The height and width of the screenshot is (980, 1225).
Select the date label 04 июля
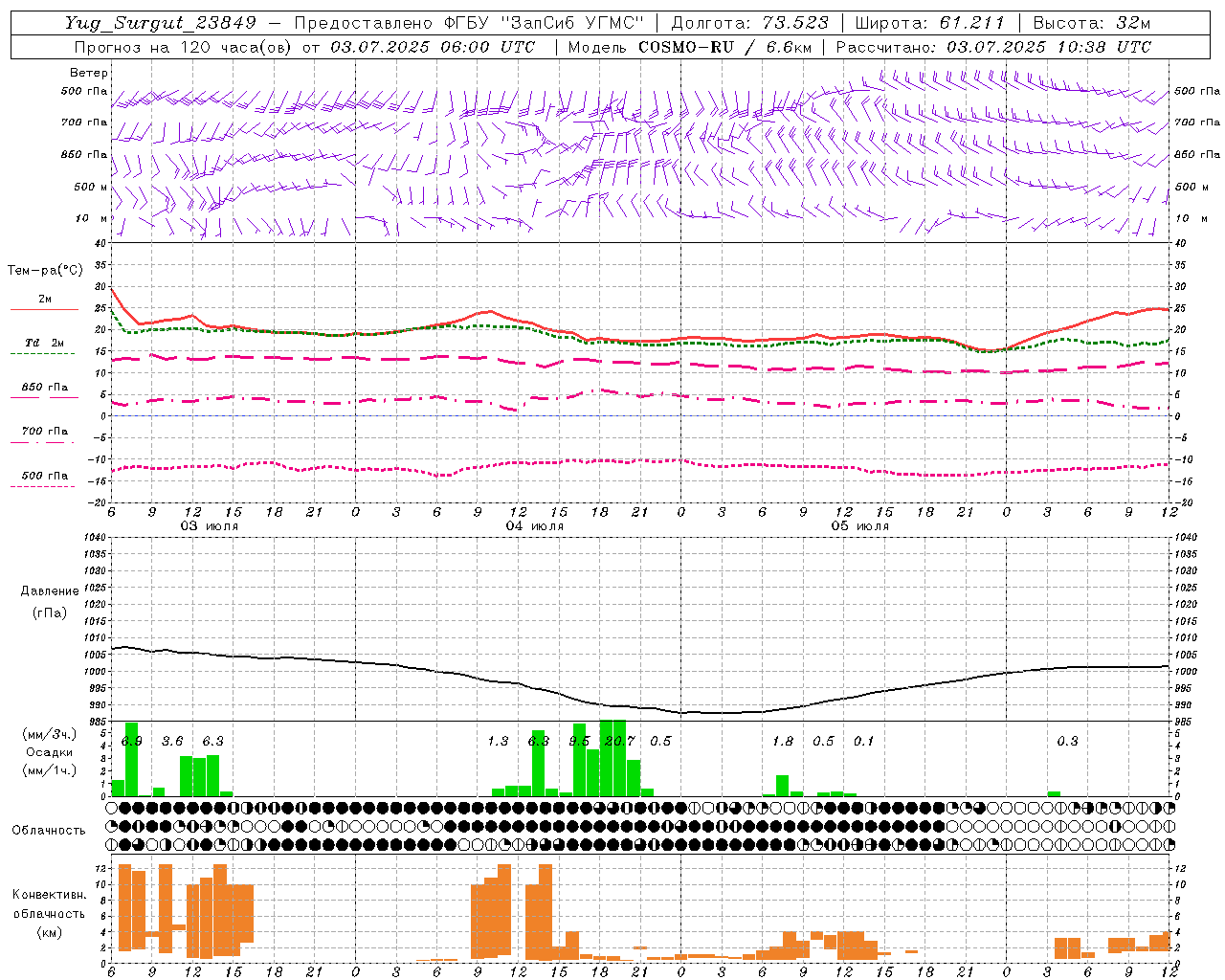(x=535, y=526)
